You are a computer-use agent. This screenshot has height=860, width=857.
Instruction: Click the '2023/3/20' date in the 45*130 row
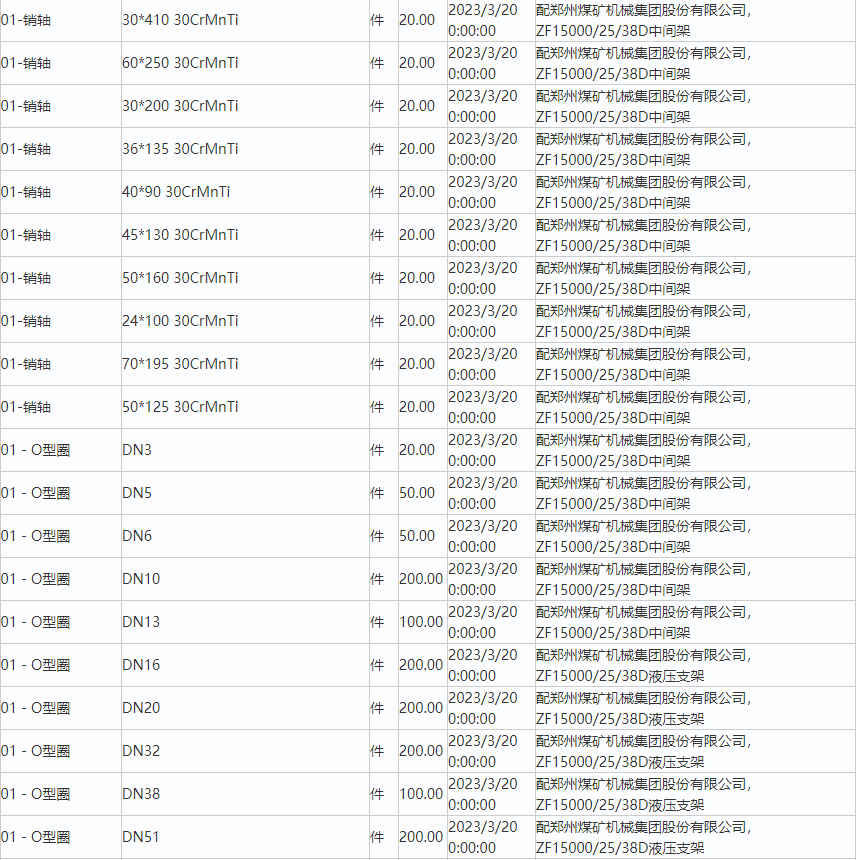[483, 225]
